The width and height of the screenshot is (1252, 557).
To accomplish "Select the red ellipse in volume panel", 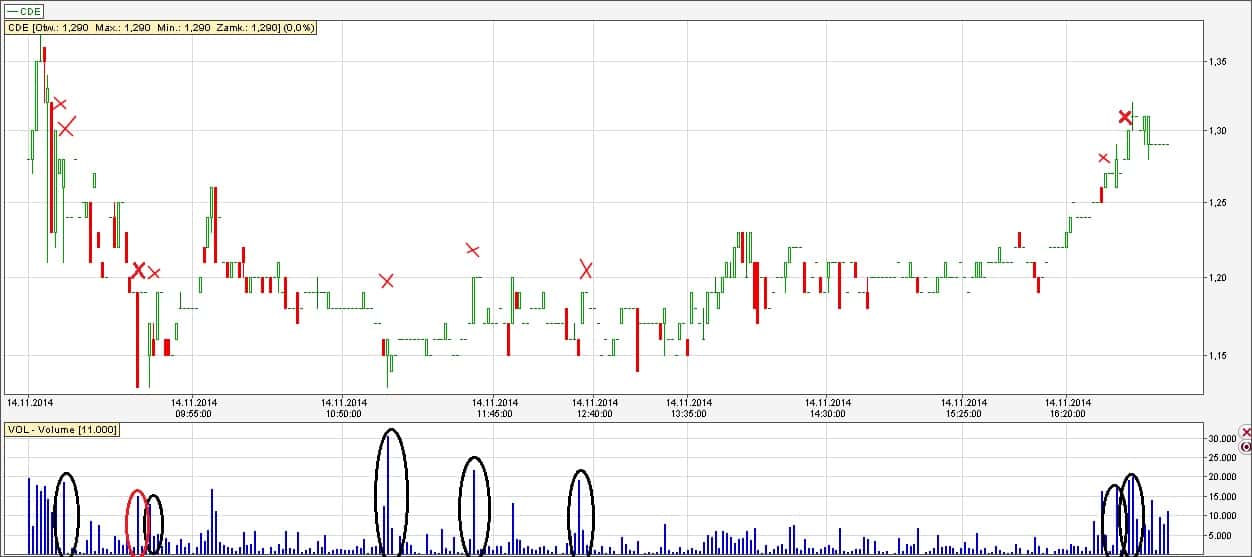I will (x=137, y=522).
